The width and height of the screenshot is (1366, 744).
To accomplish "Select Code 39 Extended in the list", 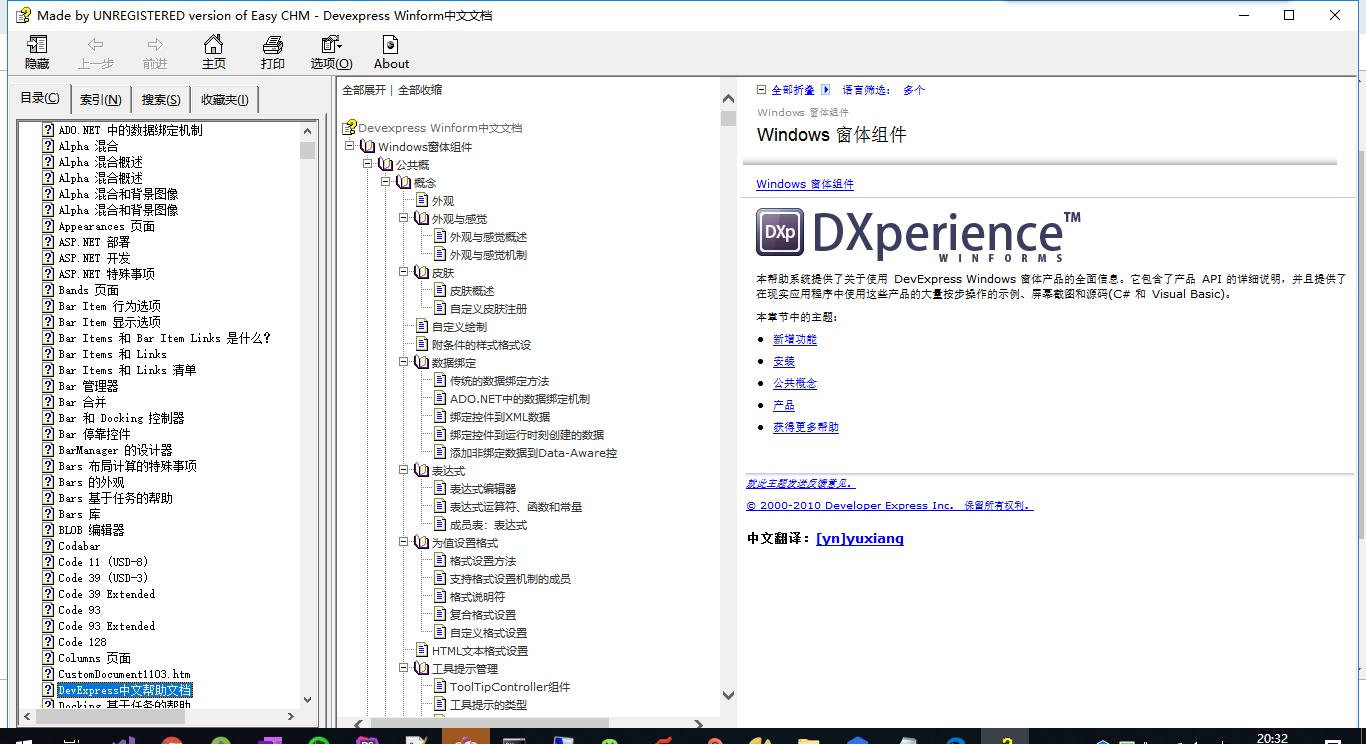I will (107, 594).
